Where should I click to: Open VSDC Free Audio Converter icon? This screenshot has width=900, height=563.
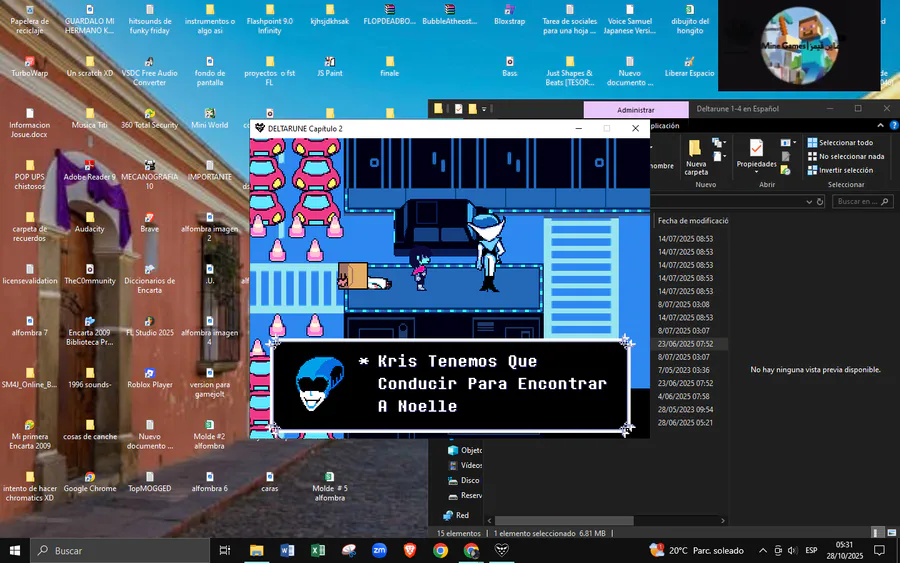149,71
